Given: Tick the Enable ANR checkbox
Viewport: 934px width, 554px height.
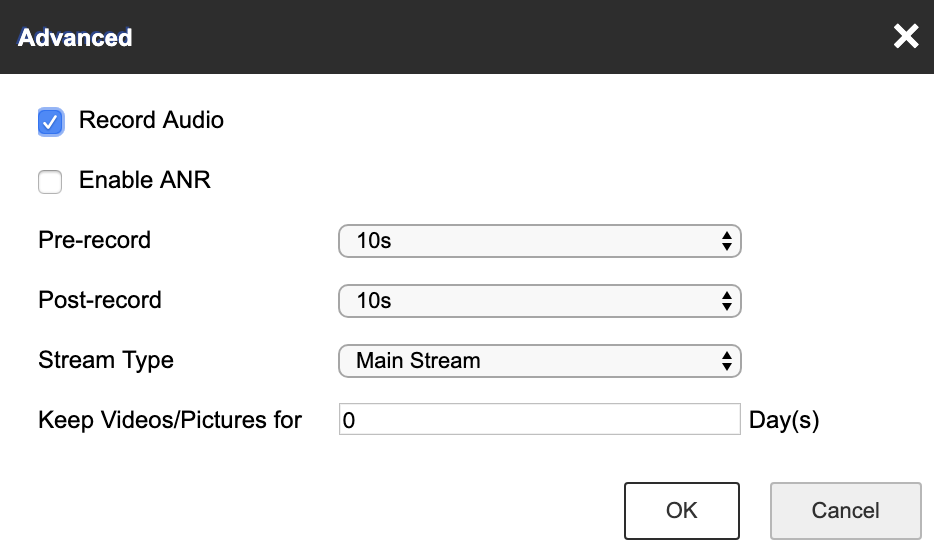Looking at the screenshot, I should coord(50,182).
